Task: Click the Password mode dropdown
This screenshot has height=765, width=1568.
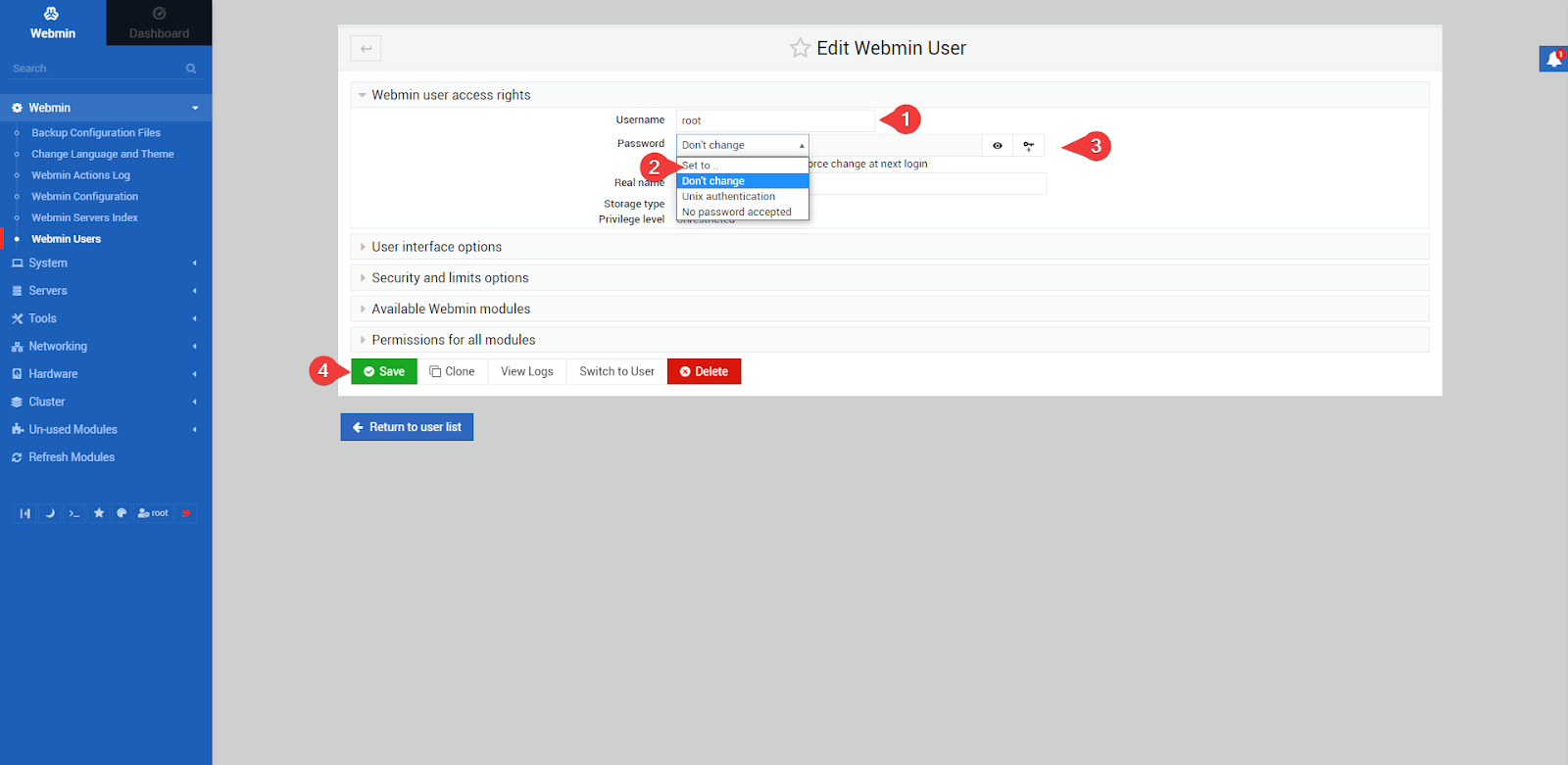Action: (x=743, y=145)
